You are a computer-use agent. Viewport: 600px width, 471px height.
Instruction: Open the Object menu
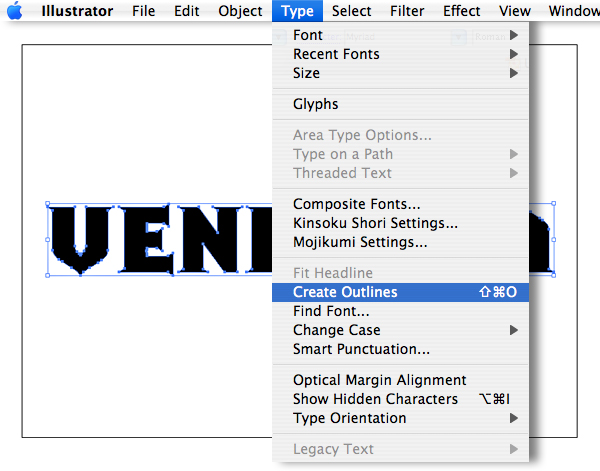pyautogui.click(x=240, y=11)
